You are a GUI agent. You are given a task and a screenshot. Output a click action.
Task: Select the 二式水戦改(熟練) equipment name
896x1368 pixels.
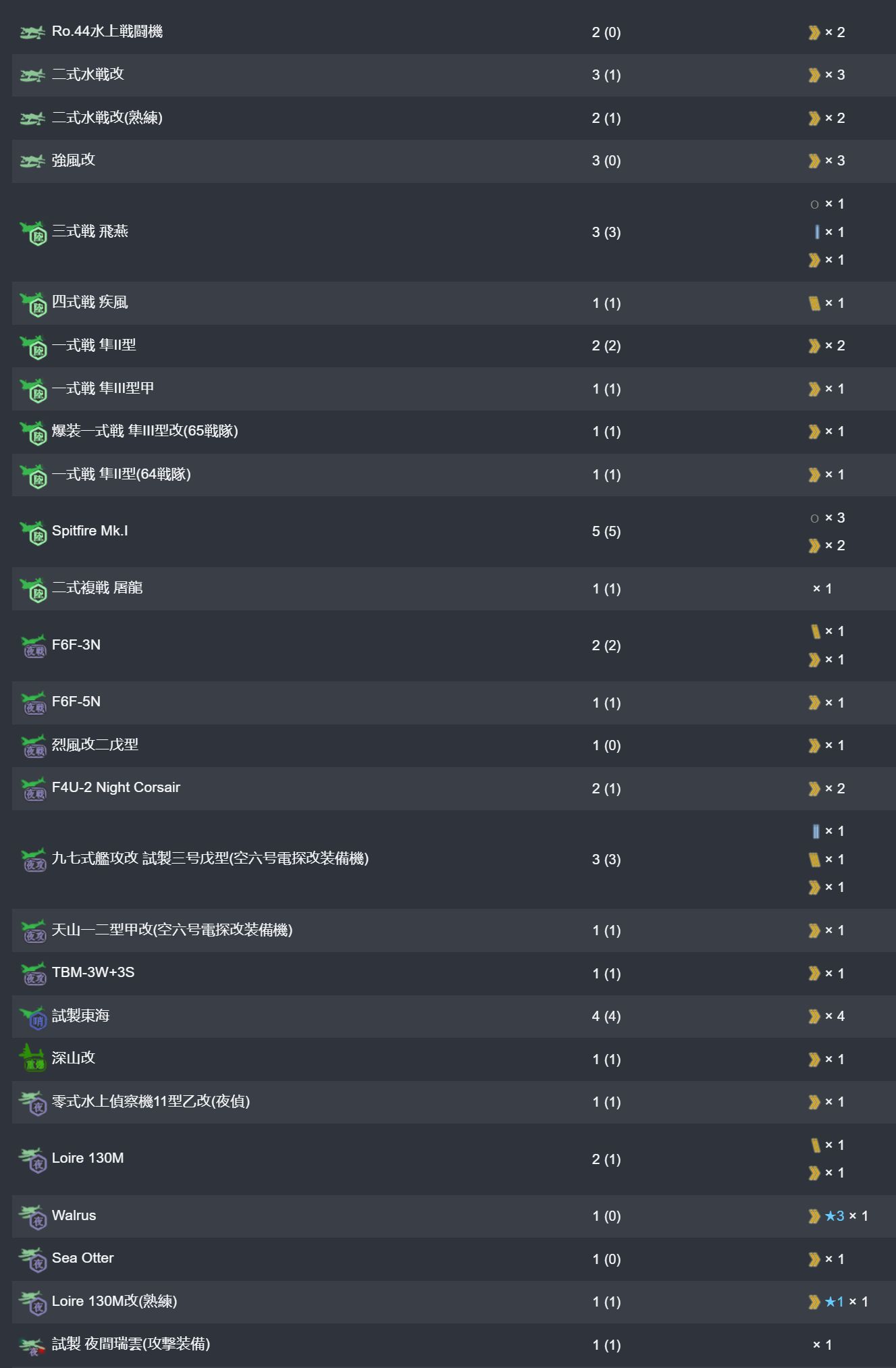[x=107, y=117]
